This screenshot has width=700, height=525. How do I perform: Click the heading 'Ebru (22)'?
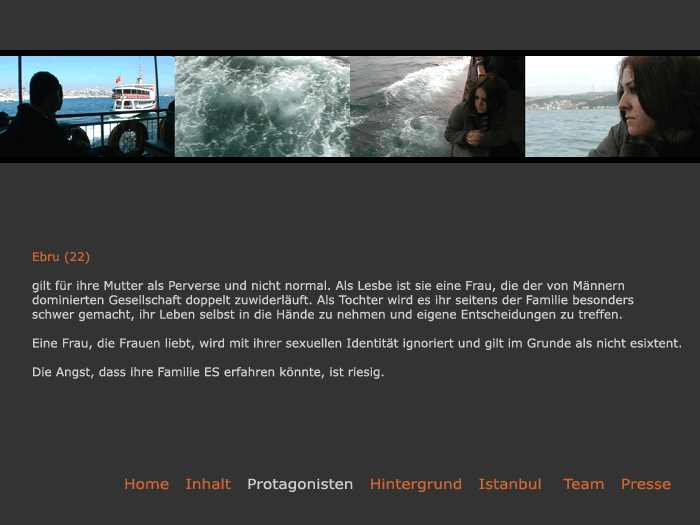pyautogui.click(x=61, y=257)
